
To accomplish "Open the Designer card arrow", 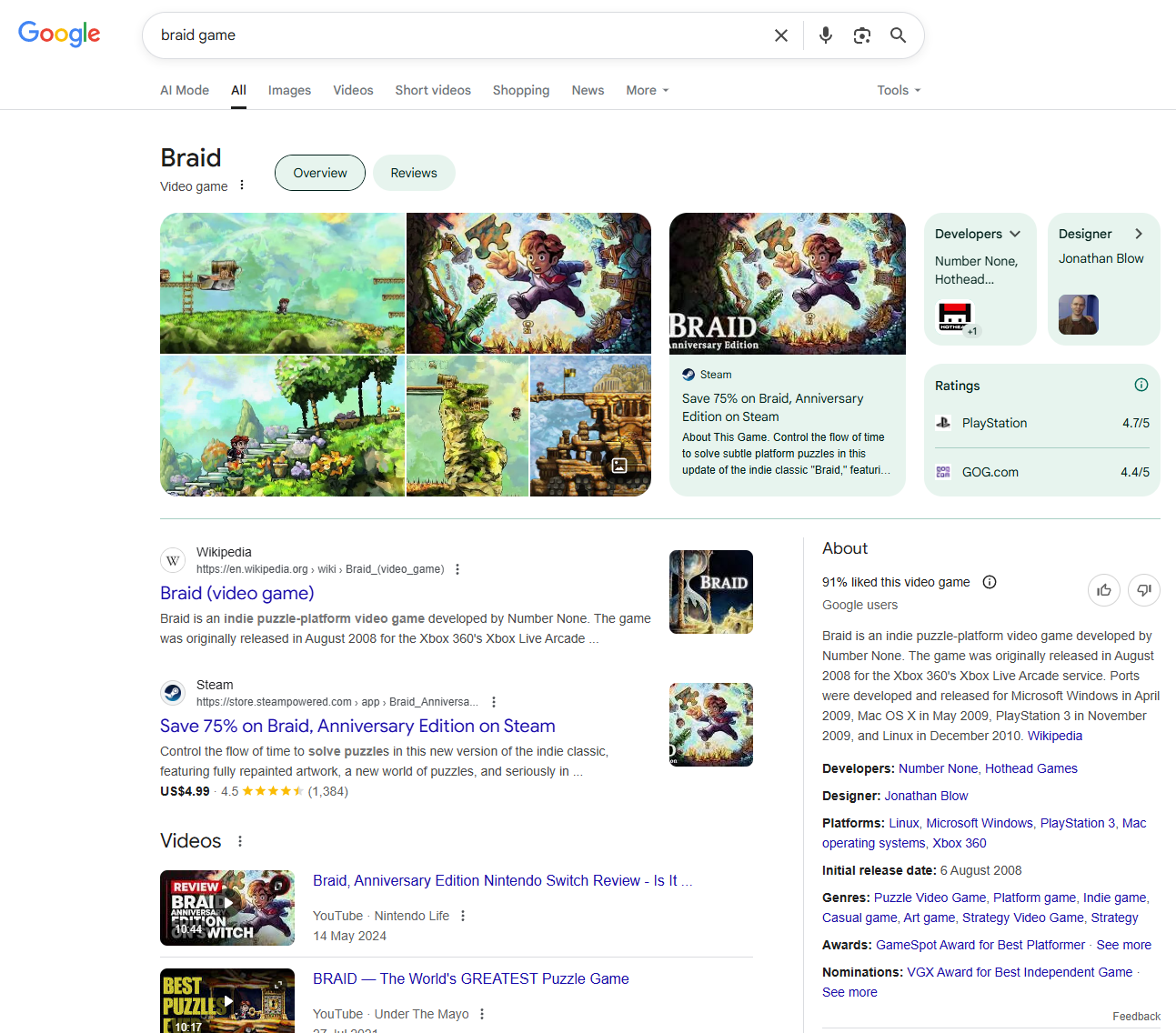I will (1139, 234).
